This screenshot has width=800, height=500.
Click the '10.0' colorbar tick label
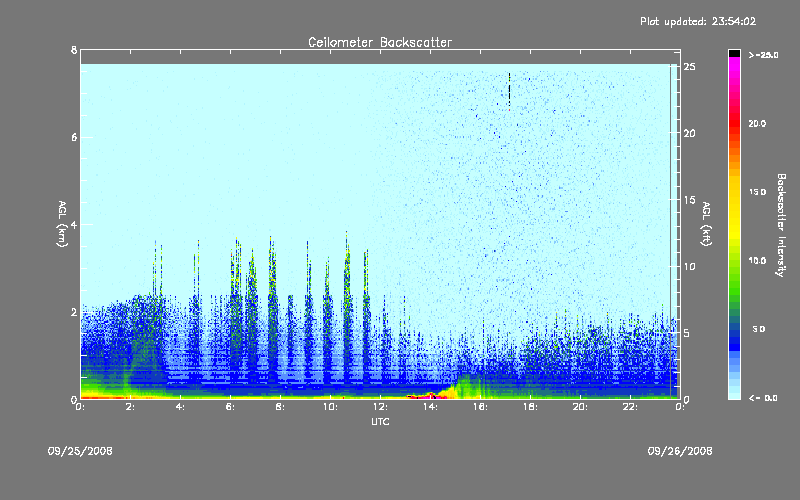coord(757,261)
